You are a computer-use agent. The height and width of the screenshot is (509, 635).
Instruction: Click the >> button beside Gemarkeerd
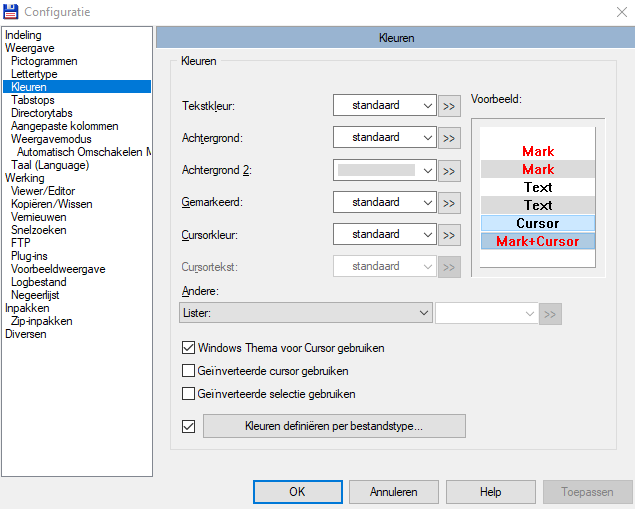coord(449,203)
